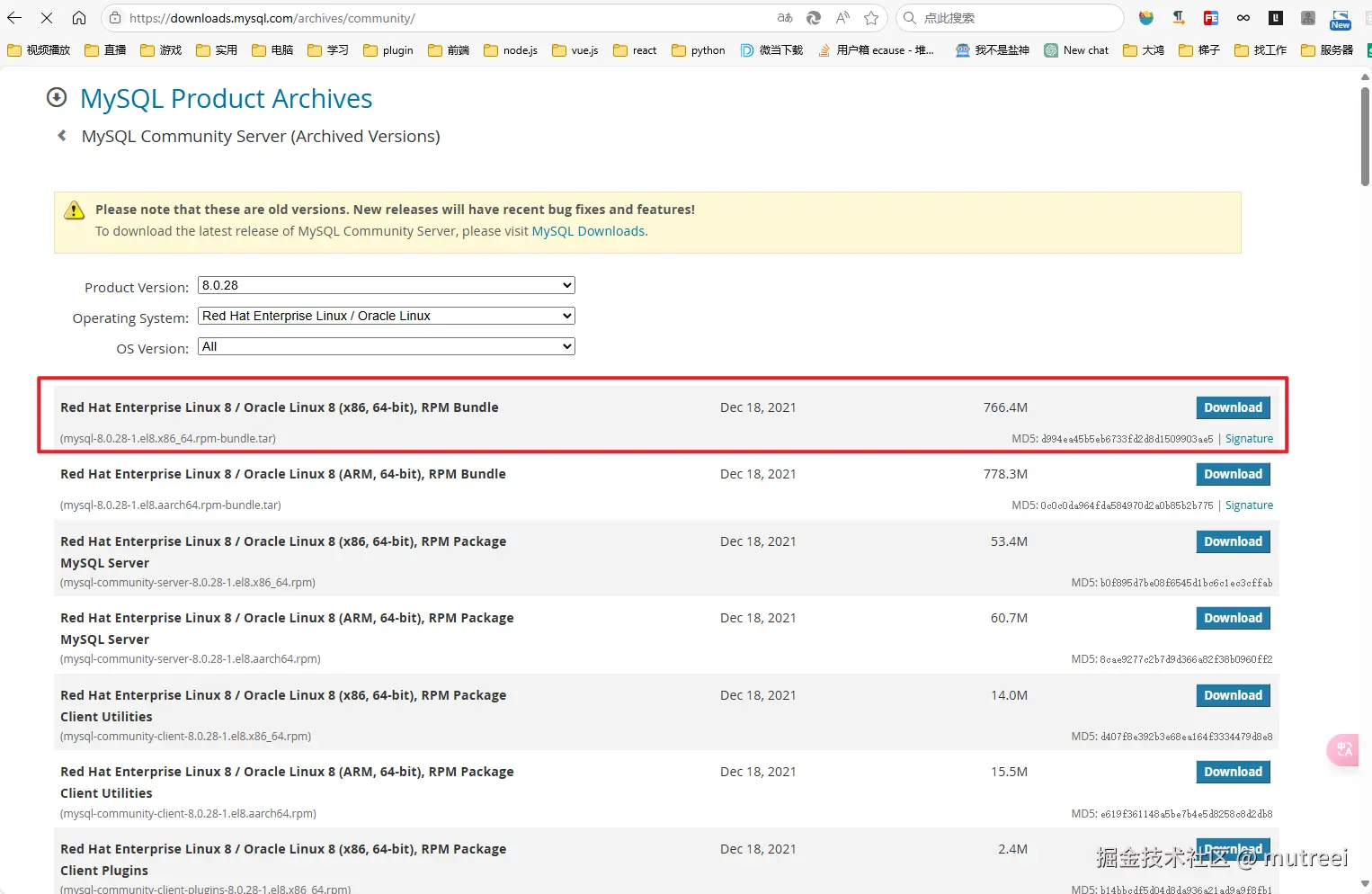Follow the MySQL Downloads link
The image size is (1372, 894).
(588, 231)
